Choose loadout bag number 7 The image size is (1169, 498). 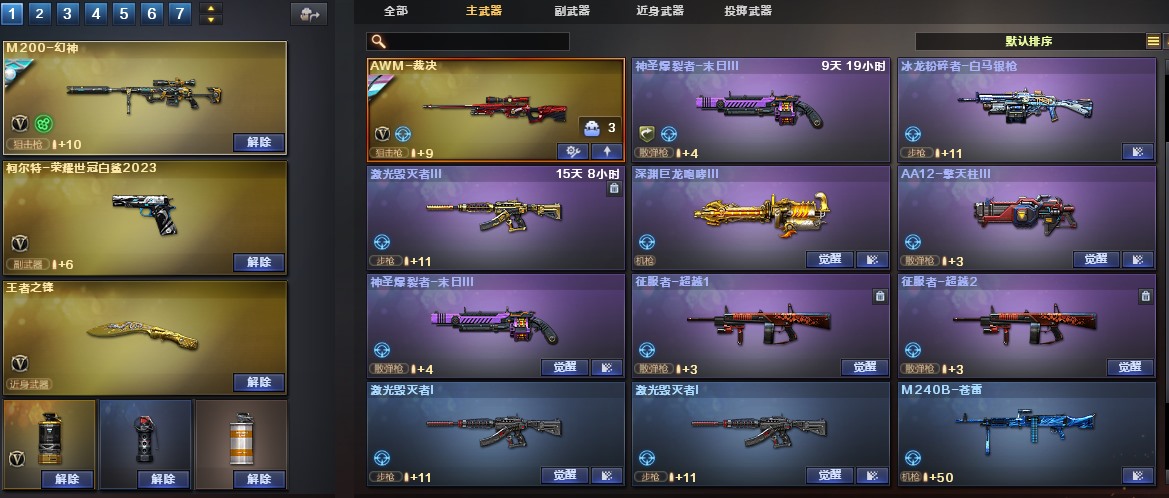pos(180,13)
